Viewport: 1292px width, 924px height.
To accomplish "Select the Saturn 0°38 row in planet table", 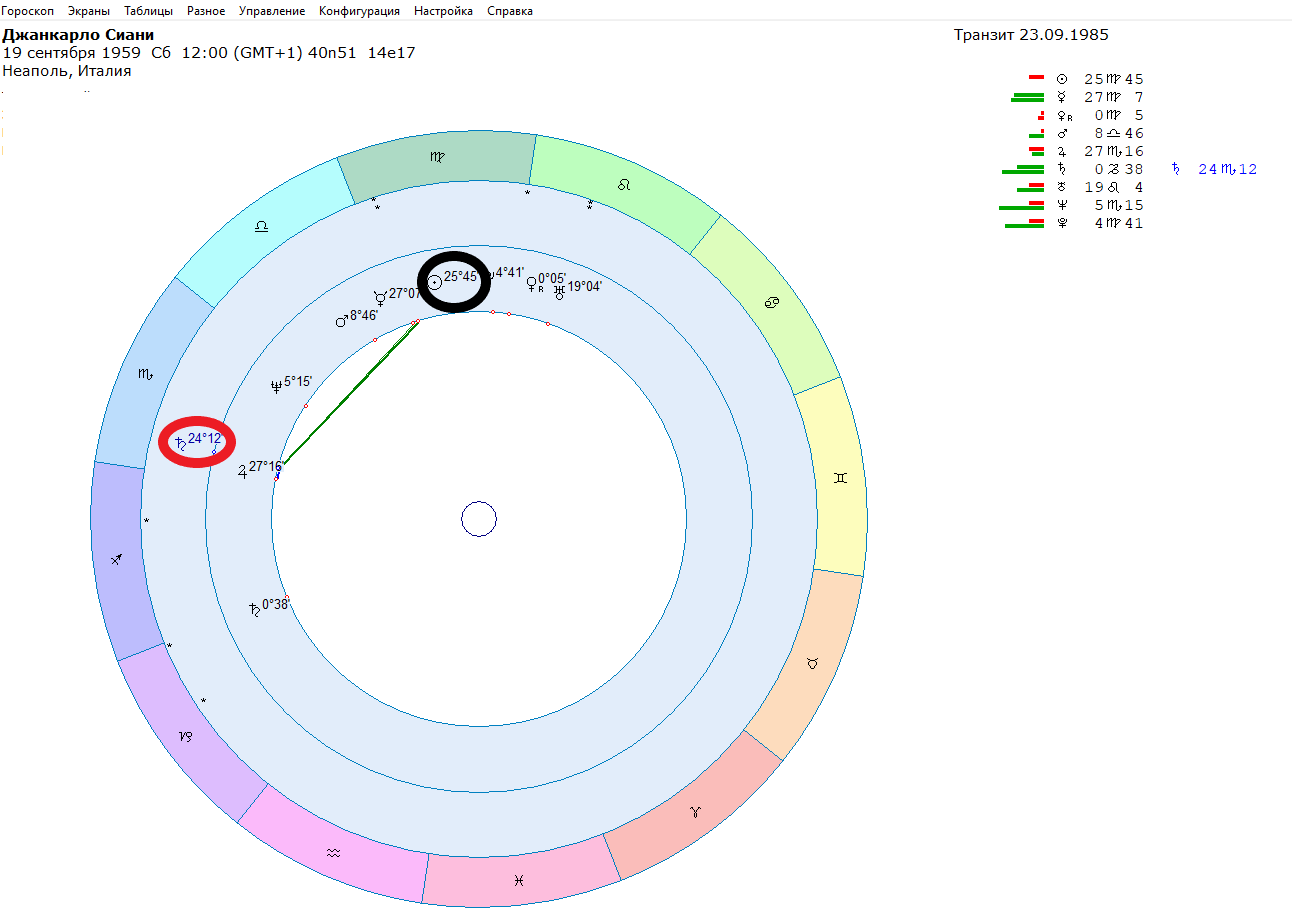I will (1073, 169).
